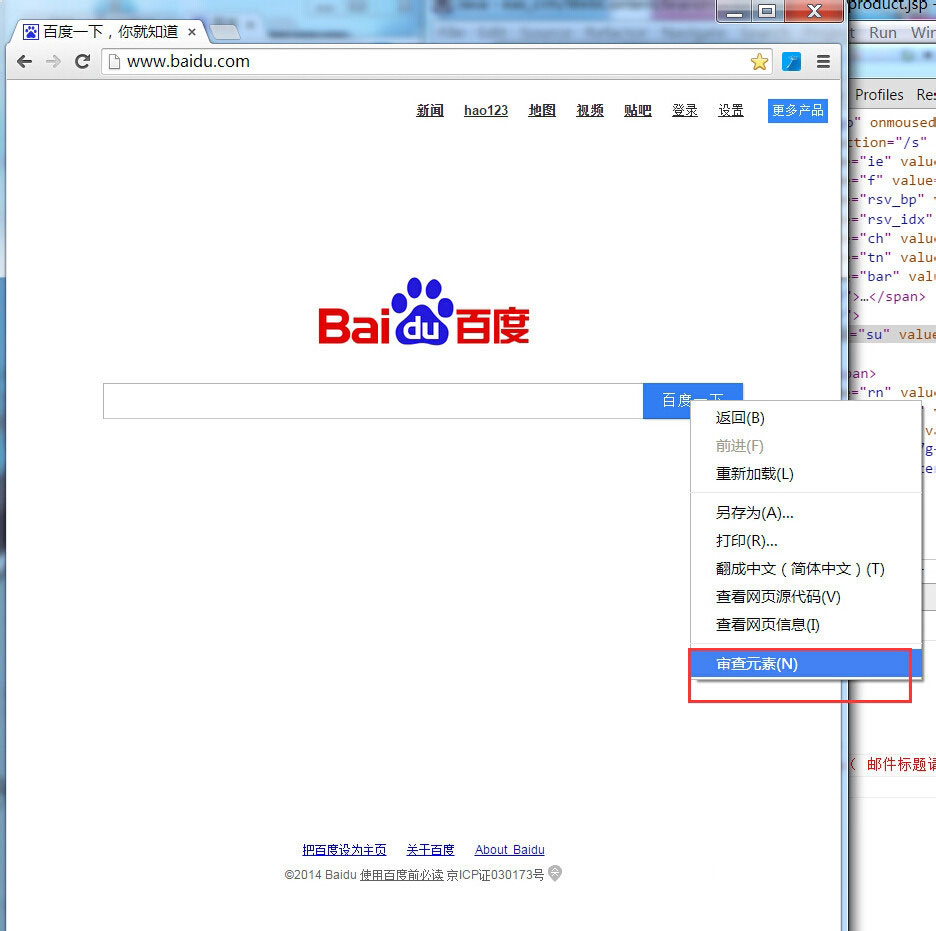Choose 另存为(A)... from the context menu
This screenshot has height=931, width=936.
806,513
